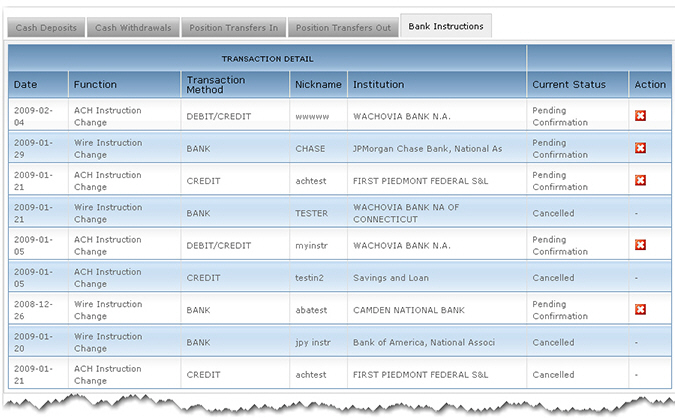Click the Function column header
The width and height of the screenshot is (675, 418).
pyautogui.click(x=95, y=85)
